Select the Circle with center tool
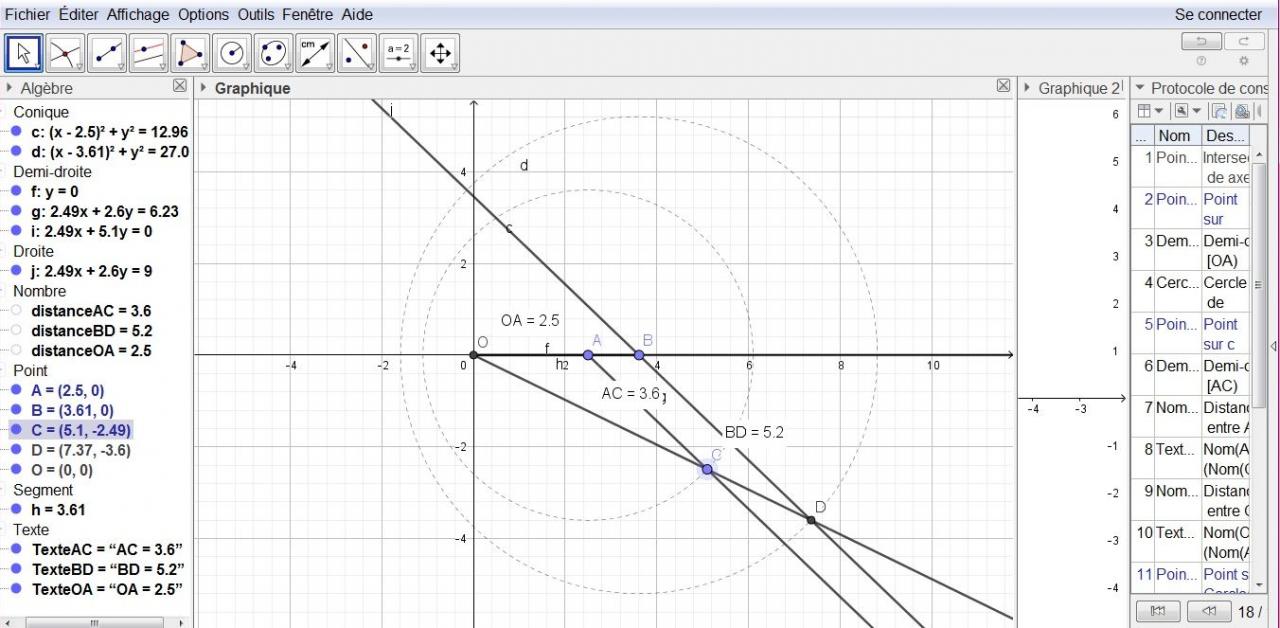 pos(232,53)
